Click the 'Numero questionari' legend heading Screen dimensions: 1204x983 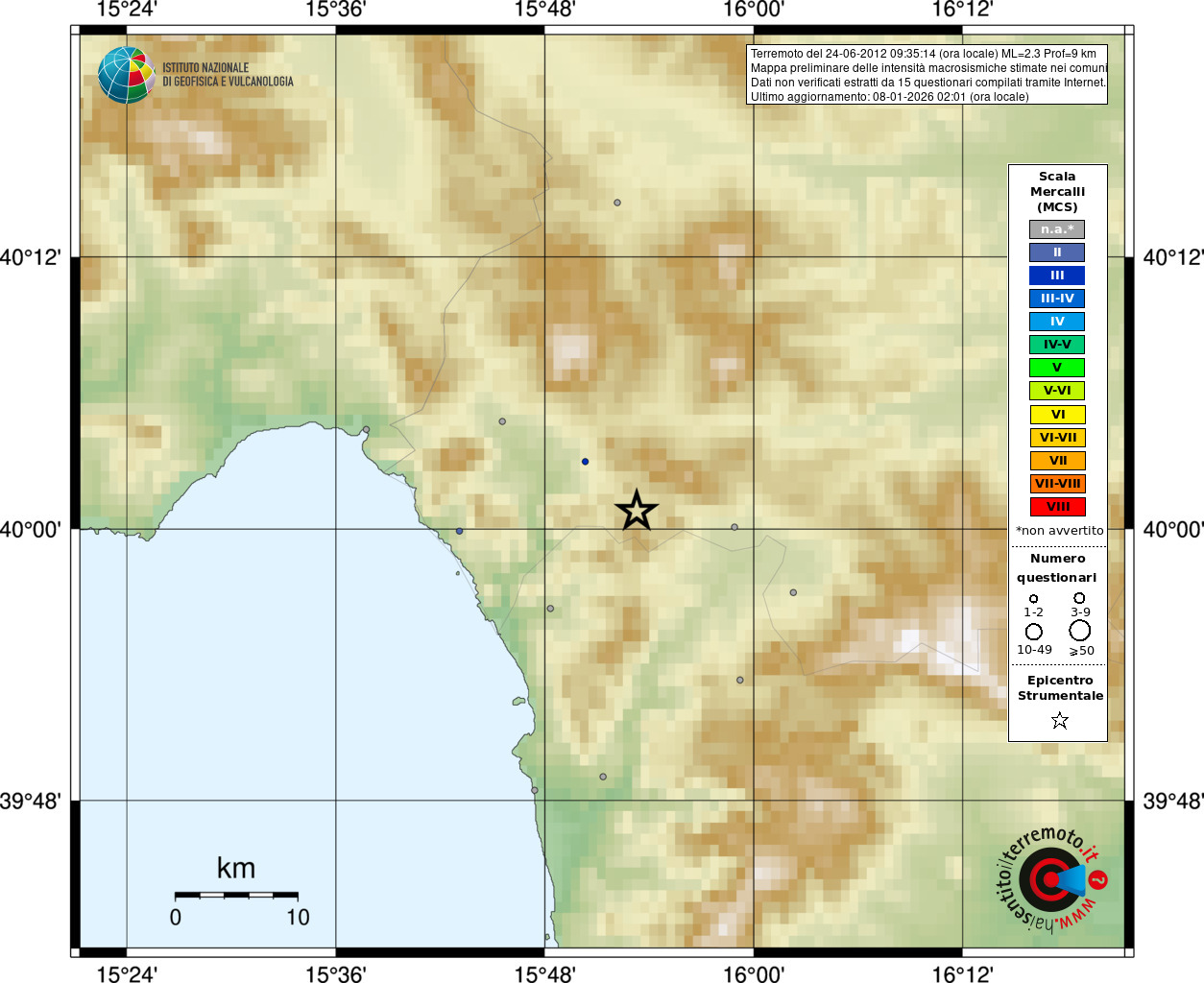(1057, 568)
